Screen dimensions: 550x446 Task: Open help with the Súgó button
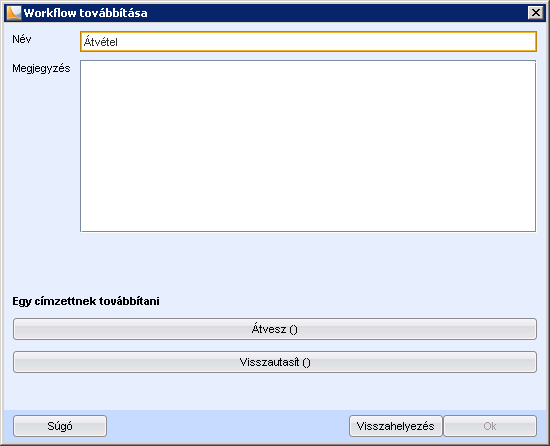coord(60,426)
